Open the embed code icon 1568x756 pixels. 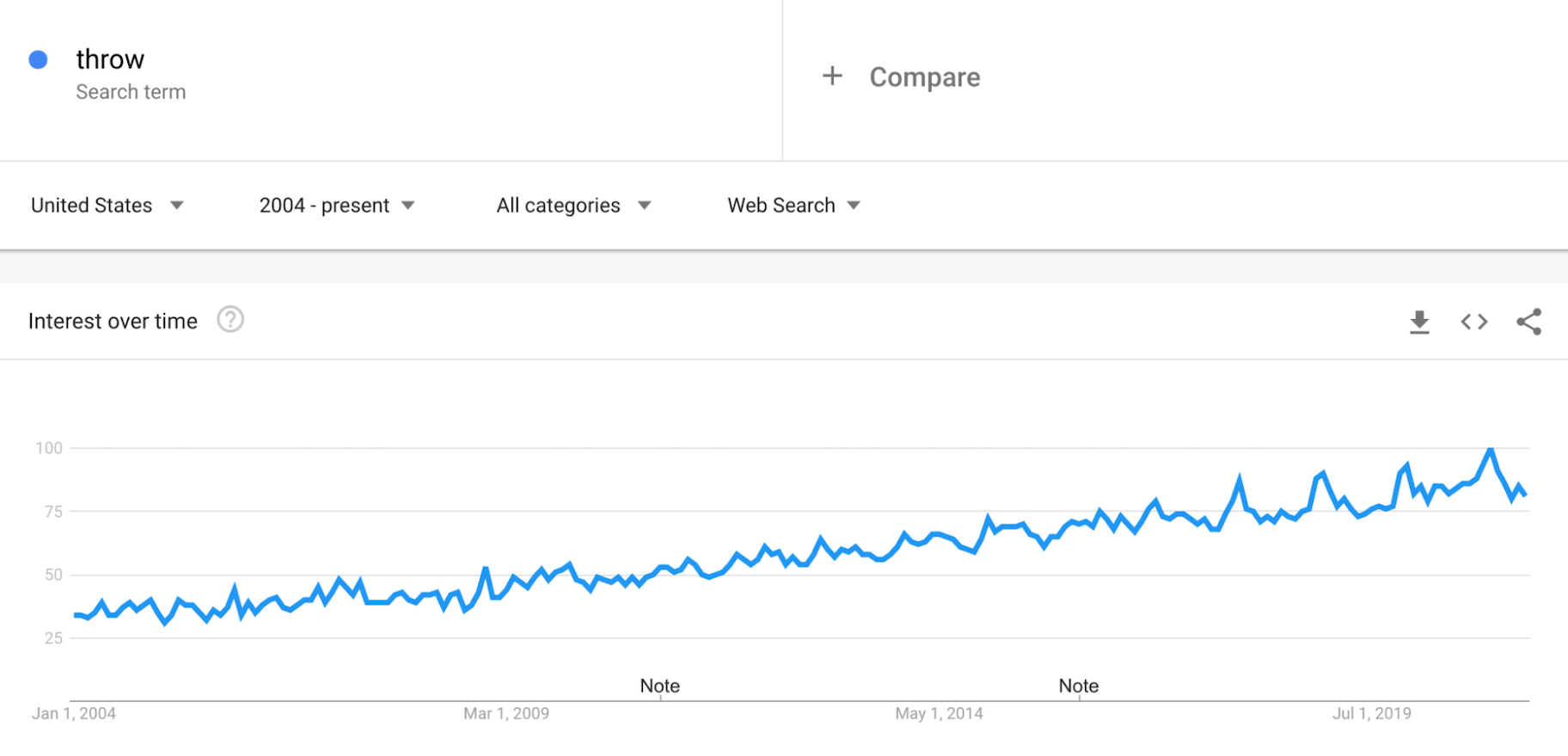(1474, 322)
